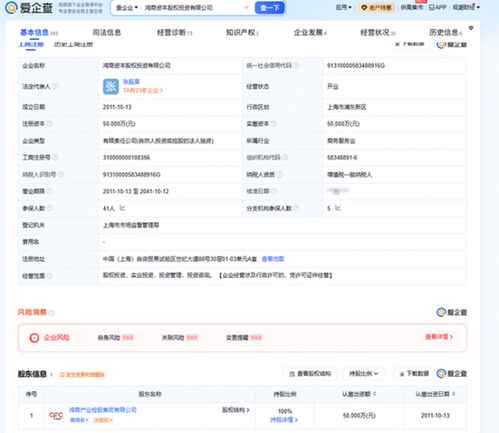Click the help icon beside 注册资本

click(x=49, y=124)
